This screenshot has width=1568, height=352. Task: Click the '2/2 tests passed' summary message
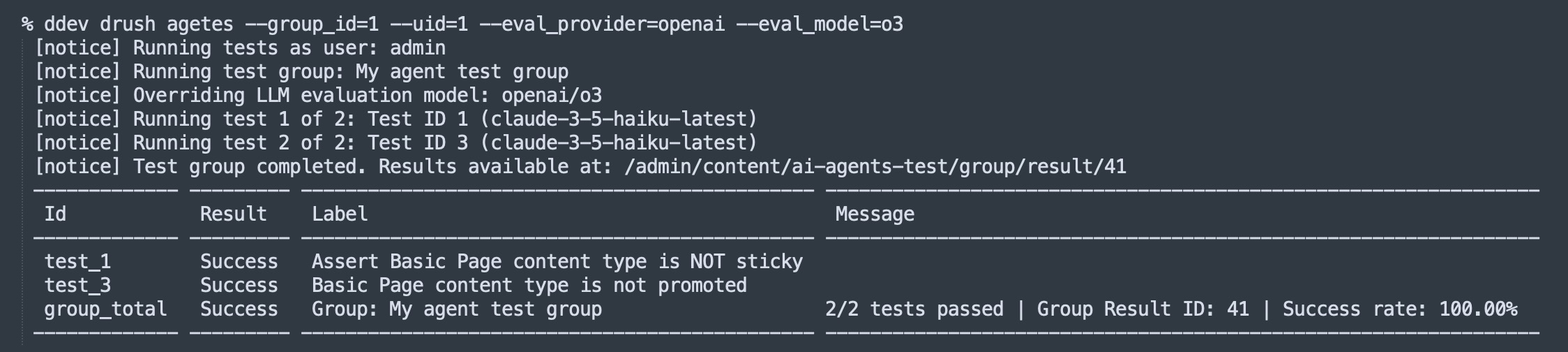point(914,309)
